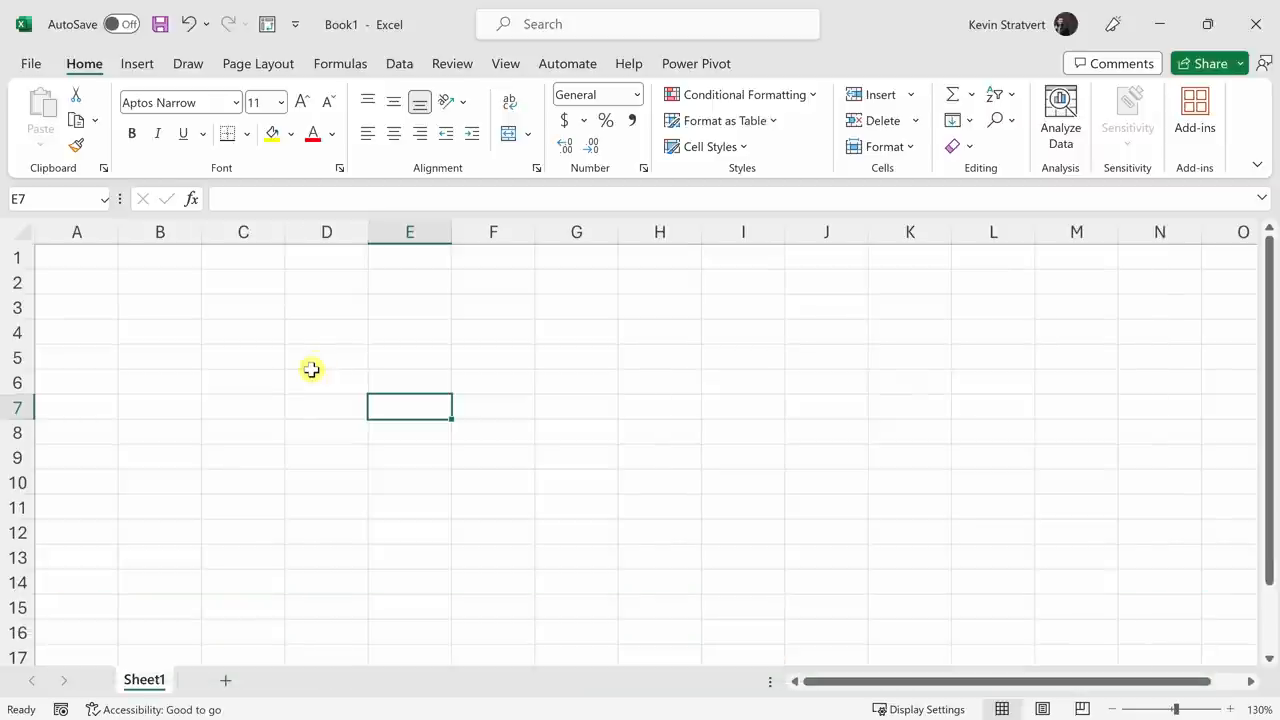
Task: Toggle the AutoSave switch
Action: coord(122,24)
